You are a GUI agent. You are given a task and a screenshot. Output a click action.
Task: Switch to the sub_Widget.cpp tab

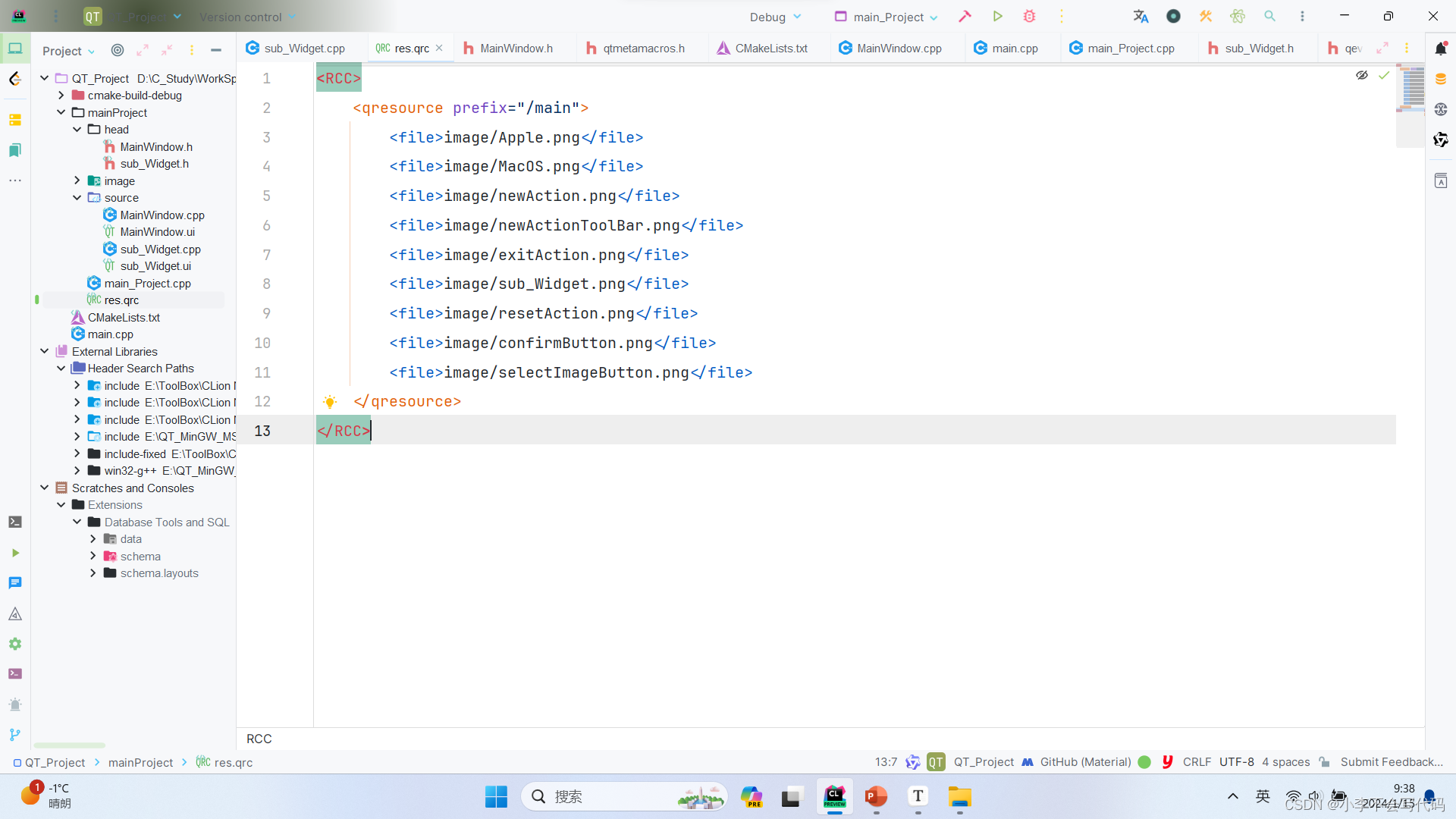296,49
